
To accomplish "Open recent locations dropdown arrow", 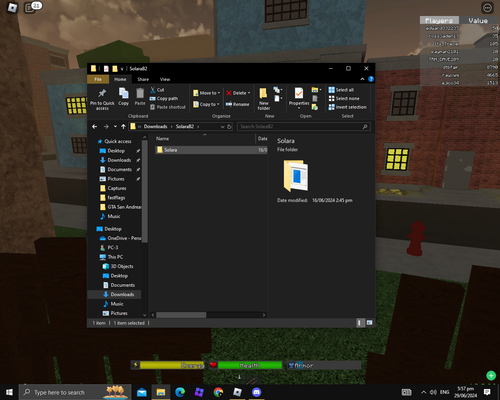I will click(x=115, y=127).
